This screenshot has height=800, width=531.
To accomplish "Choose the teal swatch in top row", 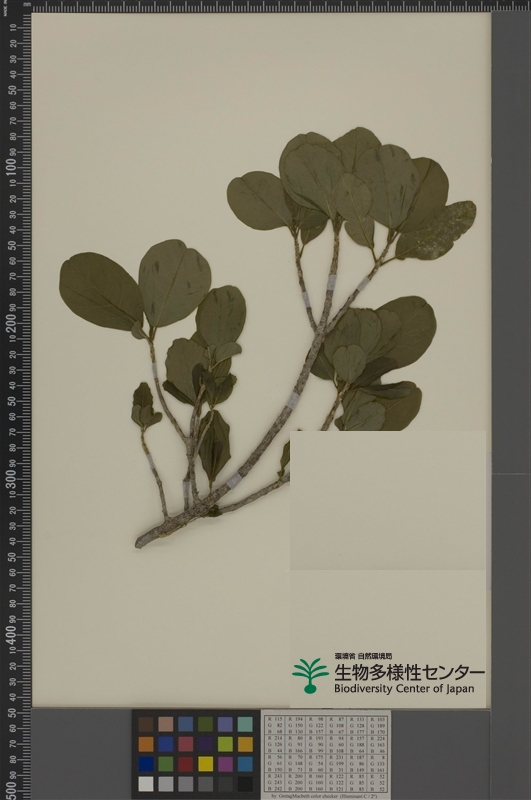I will (x=245, y=724).
